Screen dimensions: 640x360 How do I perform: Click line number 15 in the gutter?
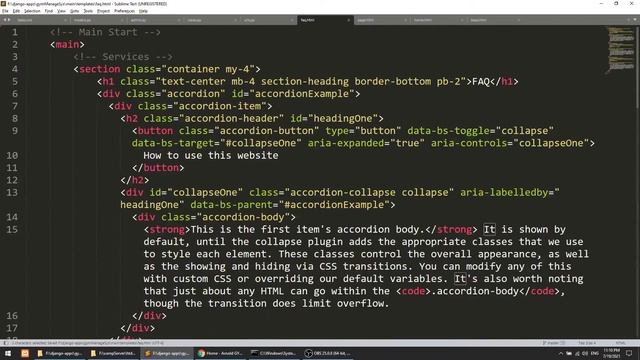(12, 229)
